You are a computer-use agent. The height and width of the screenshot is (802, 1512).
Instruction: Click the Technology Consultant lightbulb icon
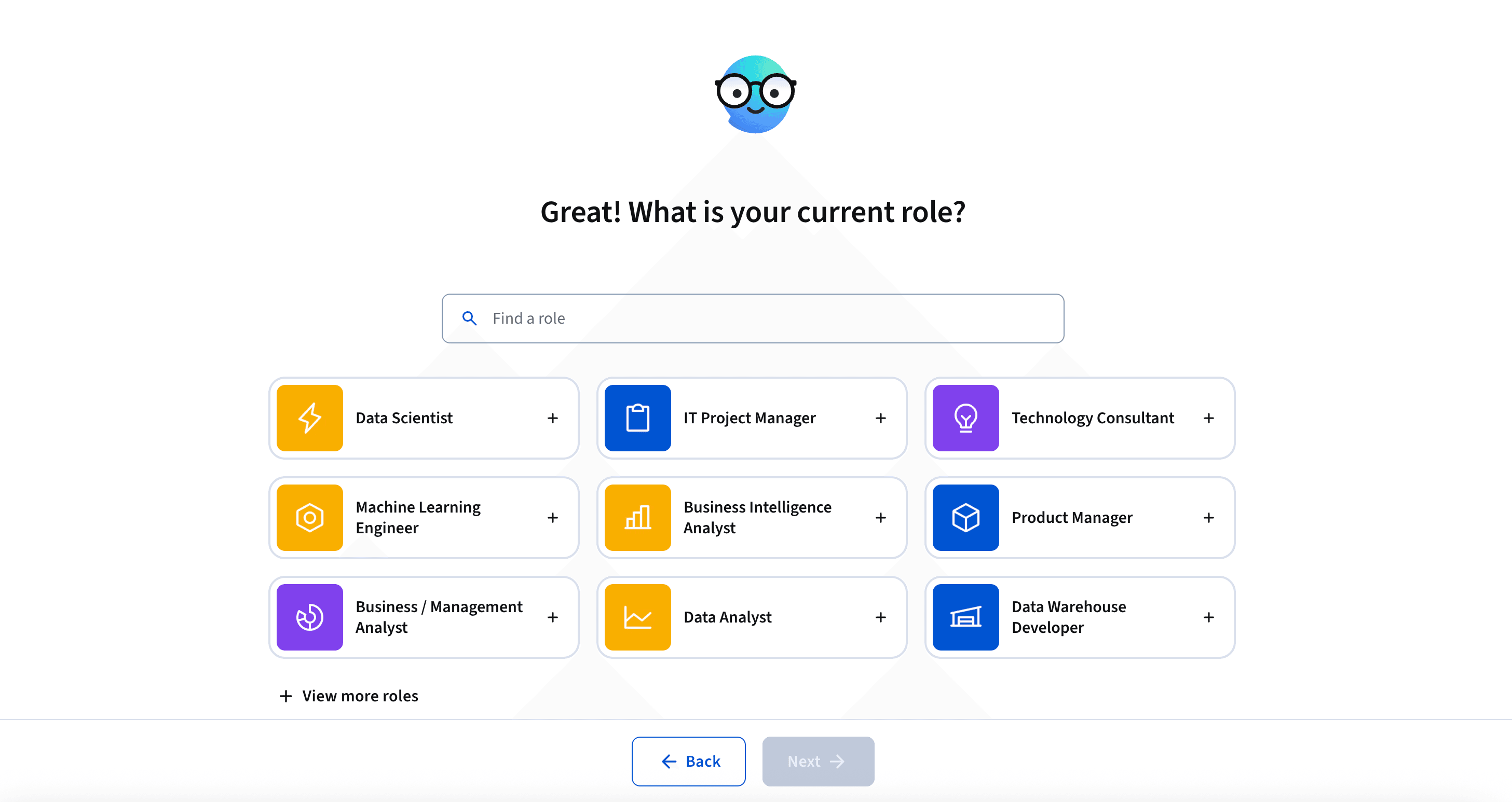click(x=965, y=418)
